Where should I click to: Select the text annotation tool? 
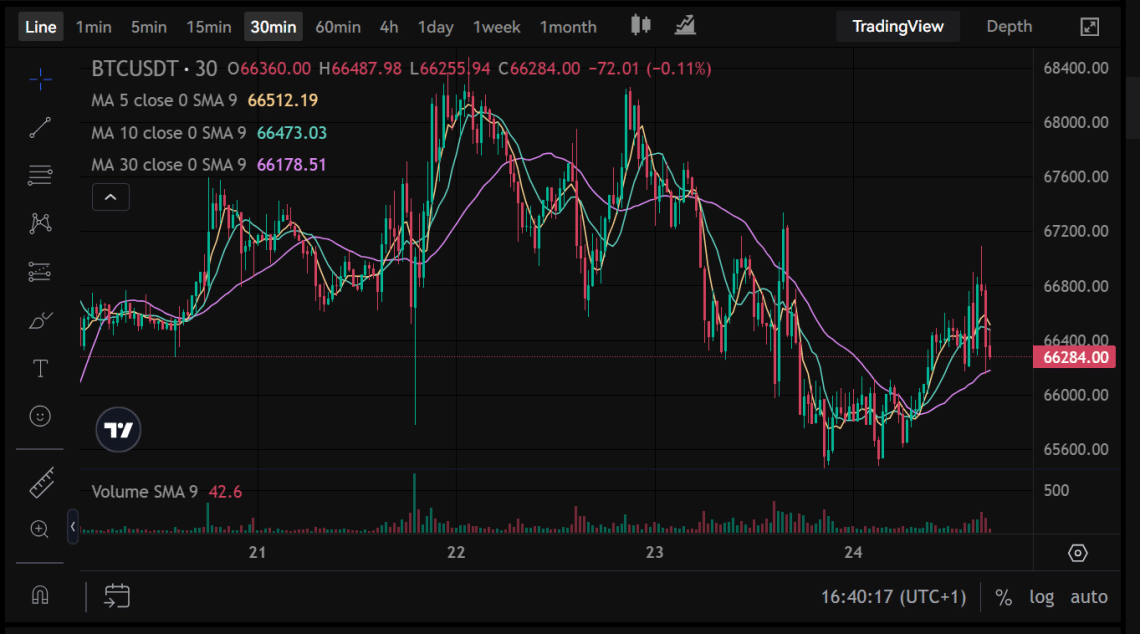coord(40,368)
